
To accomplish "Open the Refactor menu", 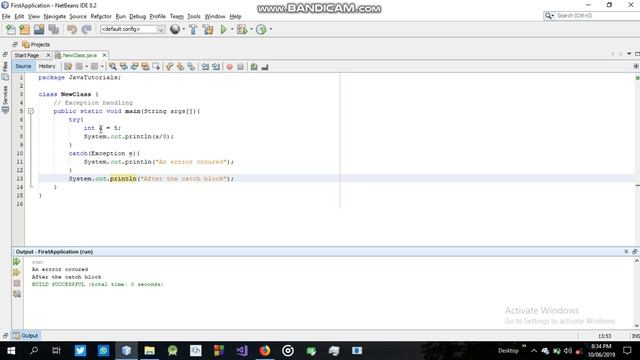I will pyautogui.click(x=101, y=16).
